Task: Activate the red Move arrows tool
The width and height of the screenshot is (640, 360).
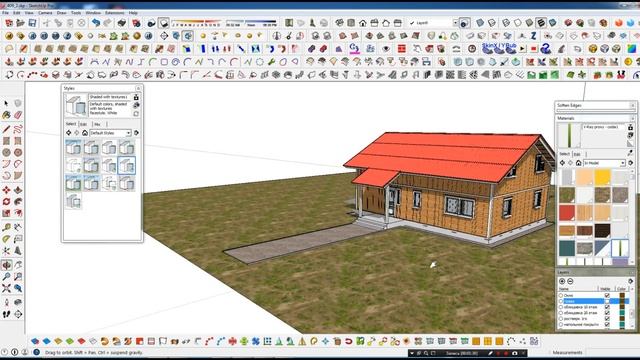Action: pyautogui.click(x=6, y=190)
